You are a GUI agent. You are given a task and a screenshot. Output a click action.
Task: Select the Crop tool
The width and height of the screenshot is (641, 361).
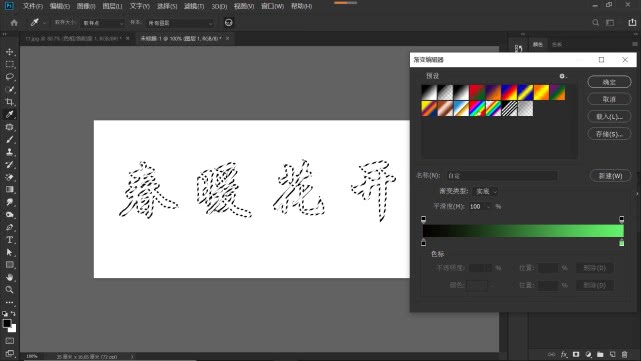9,102
